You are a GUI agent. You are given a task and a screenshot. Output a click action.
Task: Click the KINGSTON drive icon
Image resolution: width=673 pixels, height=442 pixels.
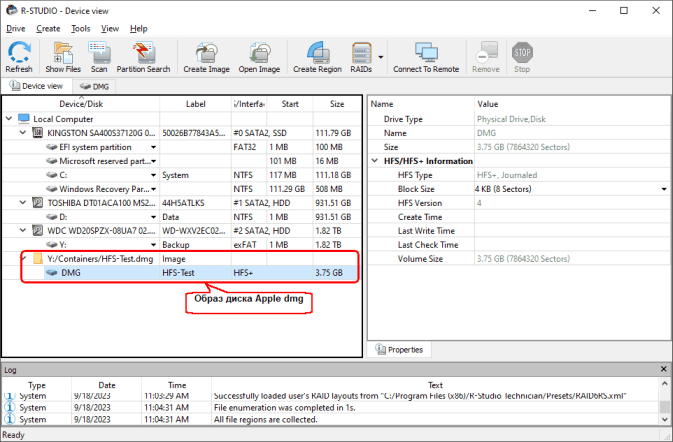pyautogui.click(x=38, y=133)
